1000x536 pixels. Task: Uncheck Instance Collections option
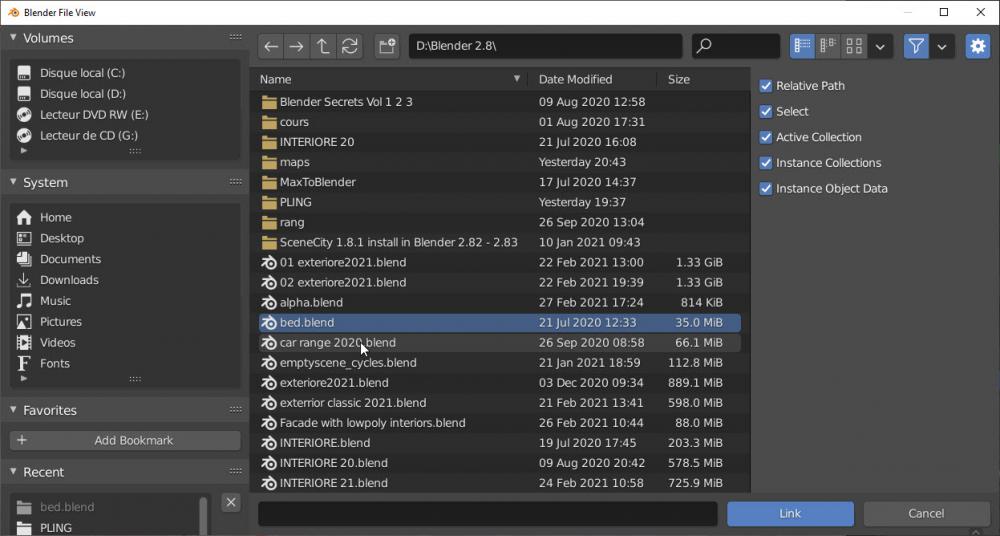[766, 163]
